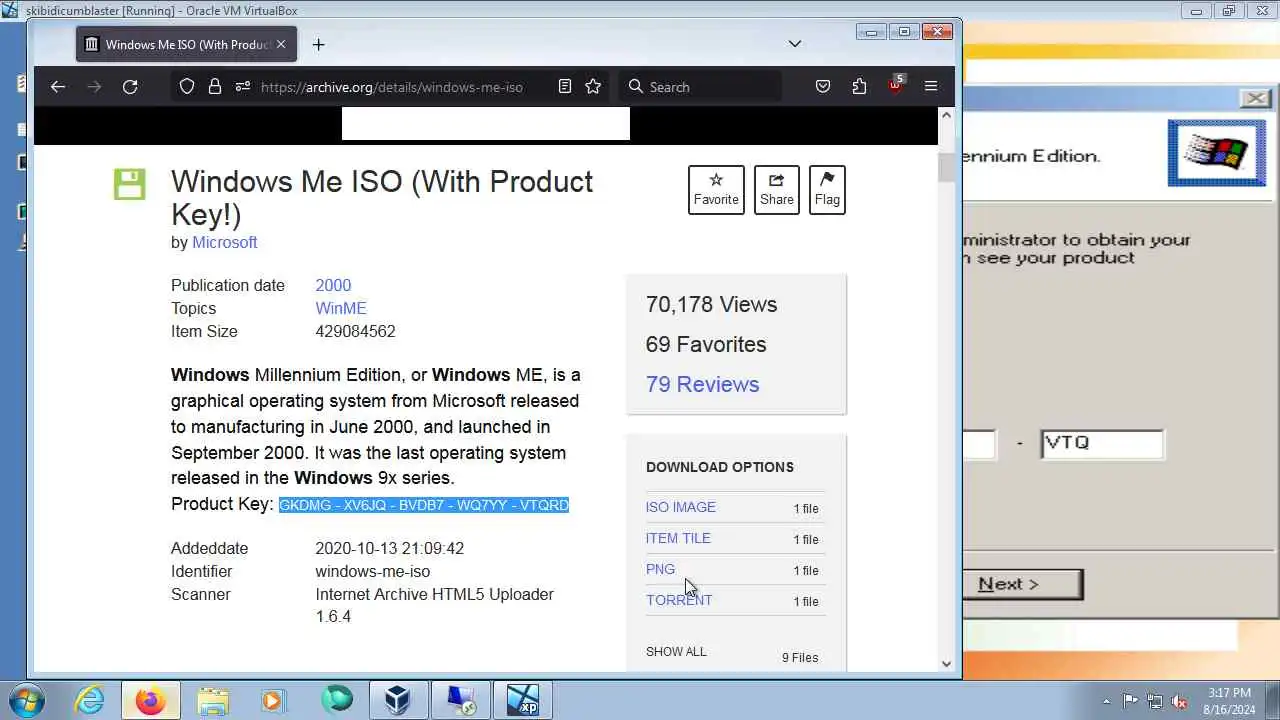Image resolution: width=1280 pixels, height=720 pixels.
Task: Close the Windows Me setup dialog
Action: pyautogui.click(x=1255, y=98)
